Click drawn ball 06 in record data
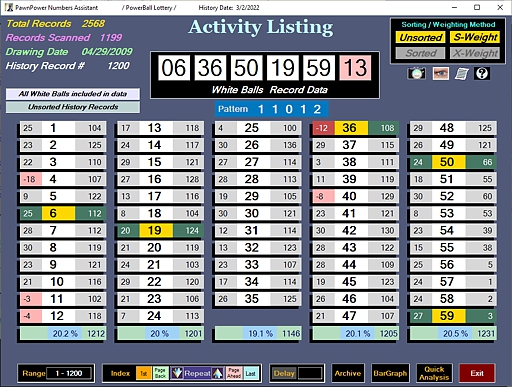 click(174, 68)
